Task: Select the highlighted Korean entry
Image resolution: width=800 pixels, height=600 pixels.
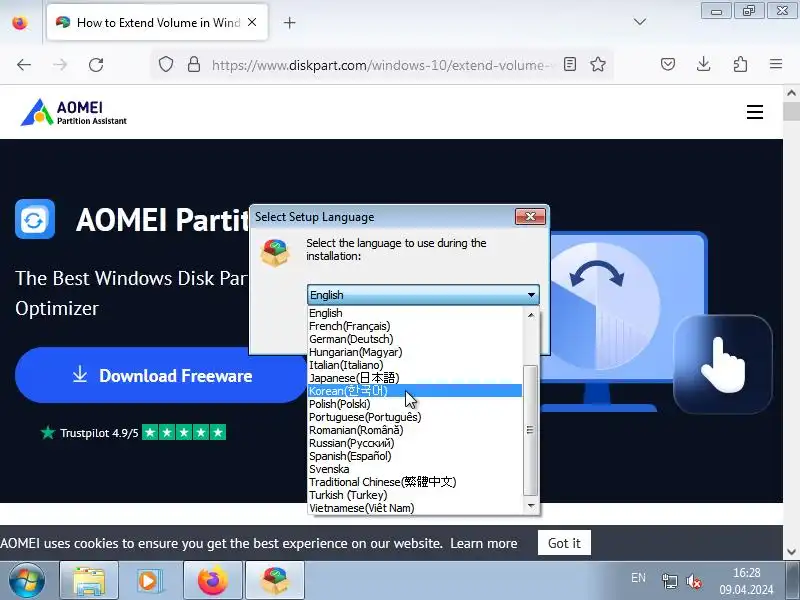Action: 415,391
